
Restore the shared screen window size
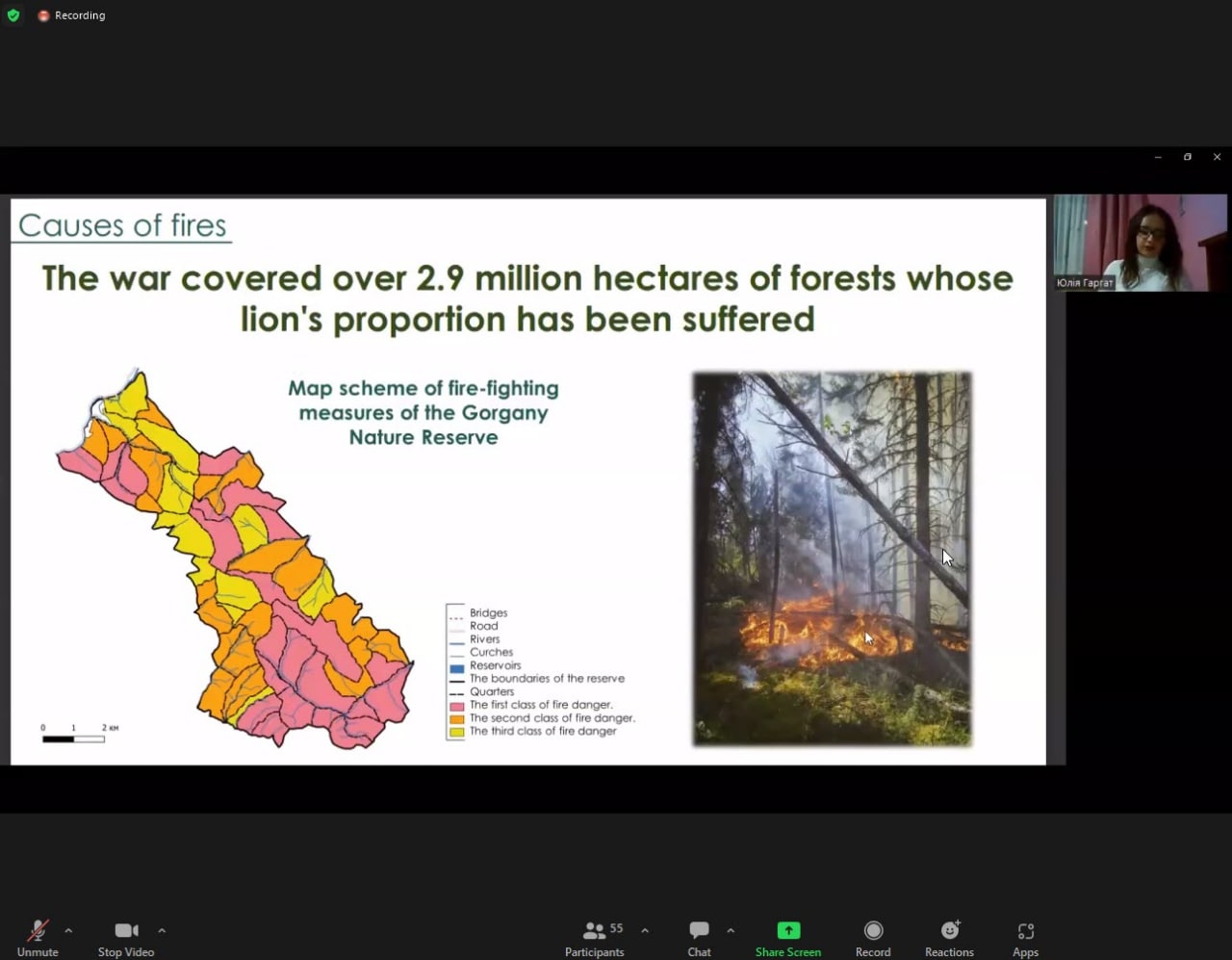[1188, 157]
